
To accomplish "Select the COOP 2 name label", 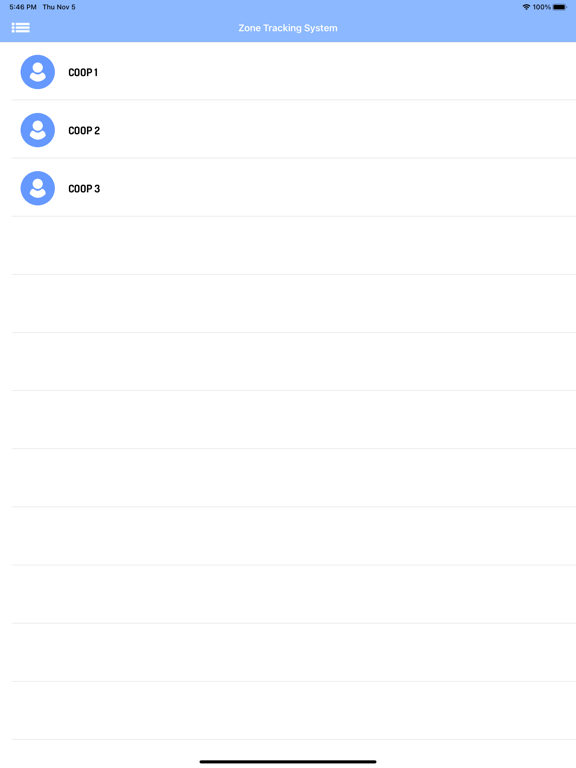I will pos(84,131).
